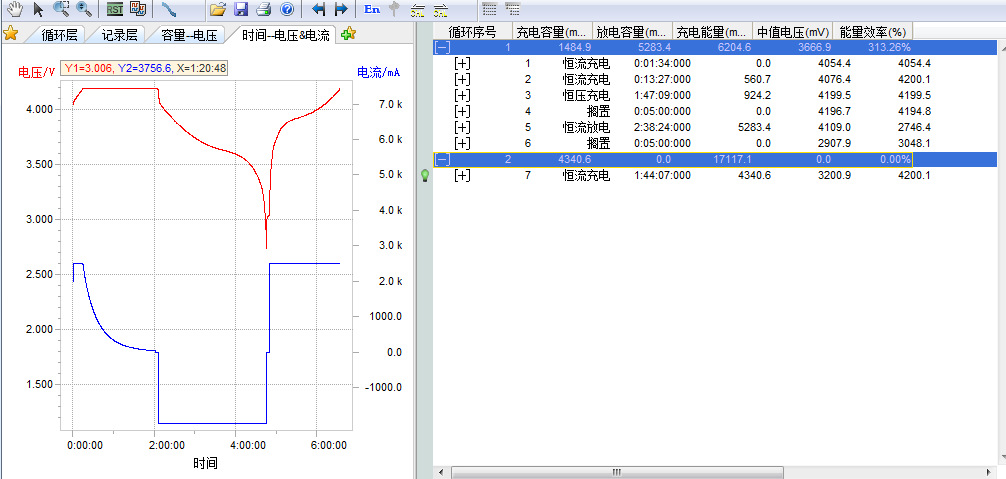Screen dimensions: 1006x479
Task: Switch to the 记录层 tab
Action: click(x=119, y=35)
